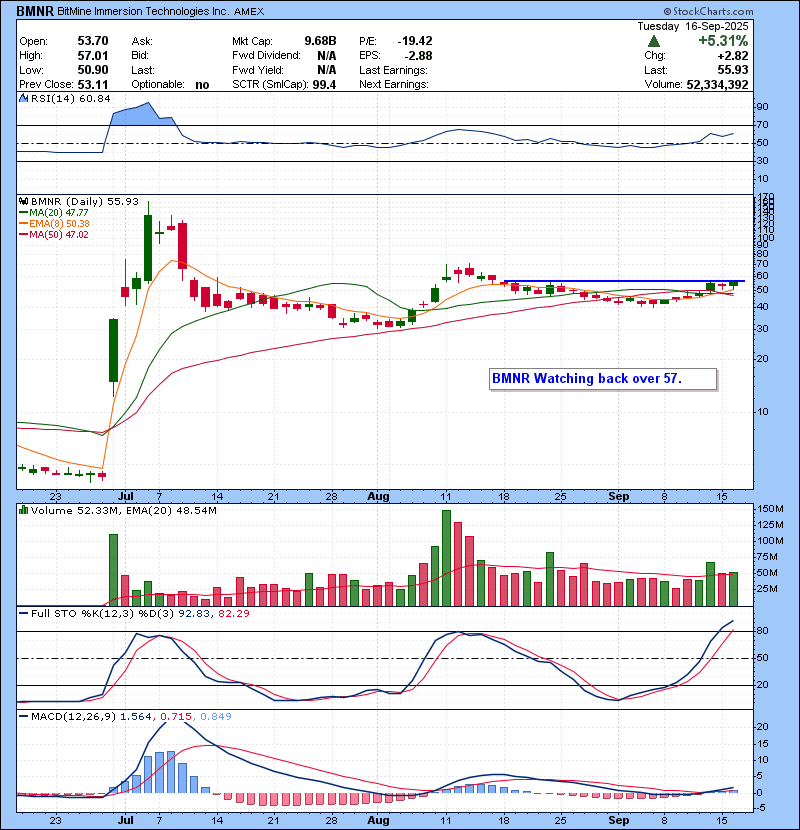Click the blue horizontal resistance line near 57
Viewport: 800px width, 830px height.
pos(624,281)
